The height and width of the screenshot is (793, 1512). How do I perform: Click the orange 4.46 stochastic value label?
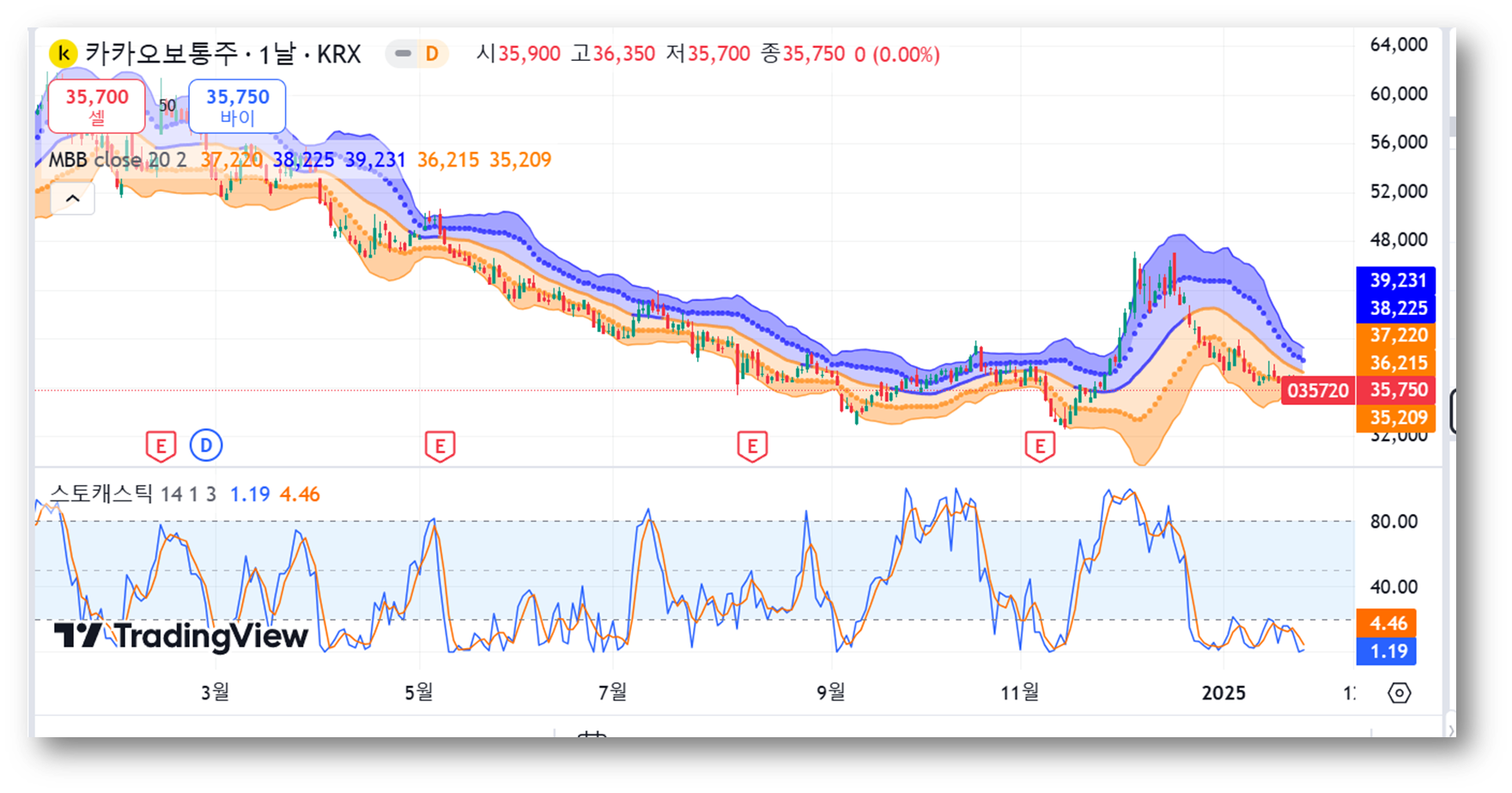[1388, 623]
